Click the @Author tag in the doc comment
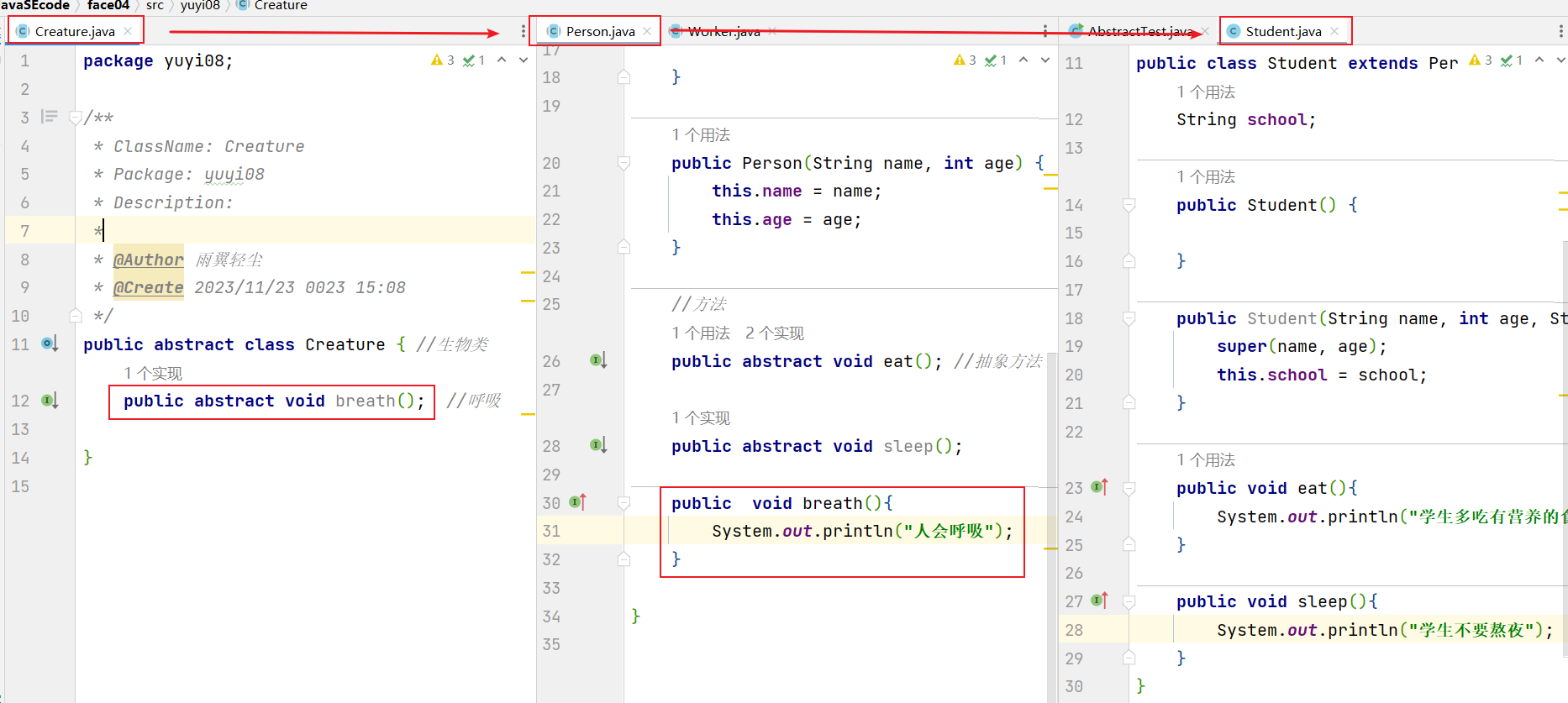Viewport: 1568px width, 703px height. (148, 260)
